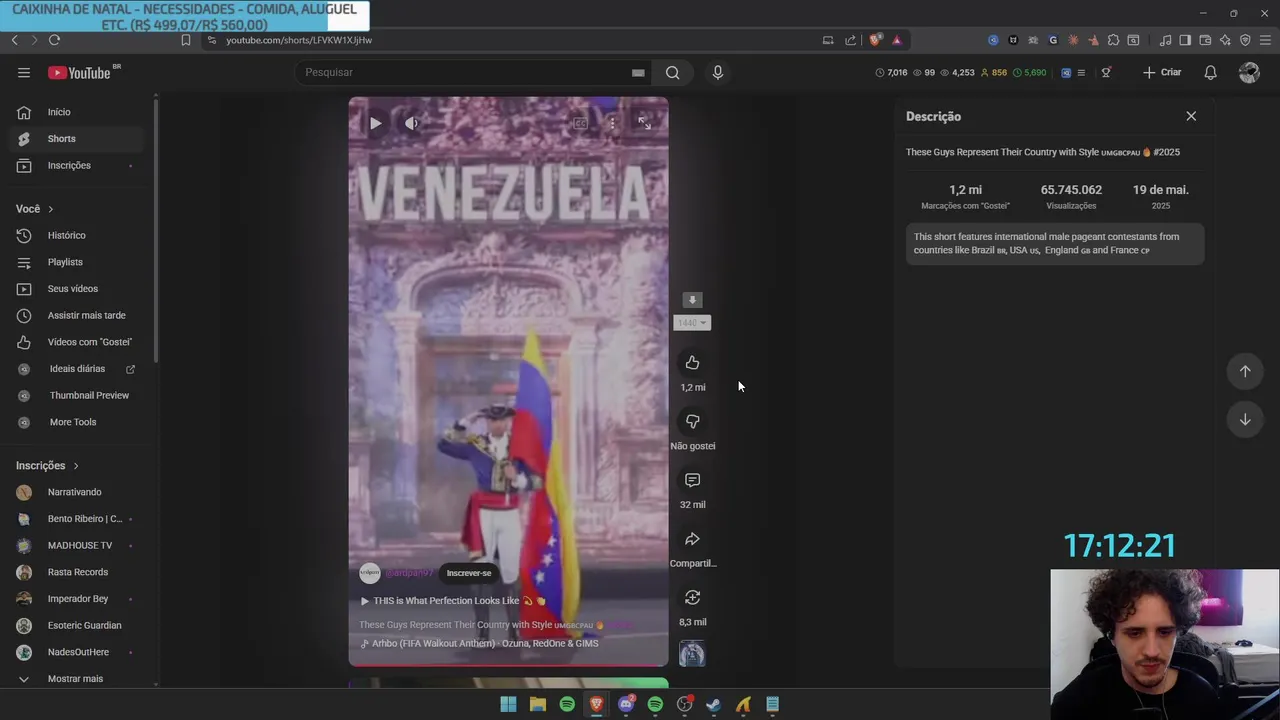Viewport: 1280px width, 720px height.
Task: Open Thumbnail Preview tool
Action: coord(78,395)
